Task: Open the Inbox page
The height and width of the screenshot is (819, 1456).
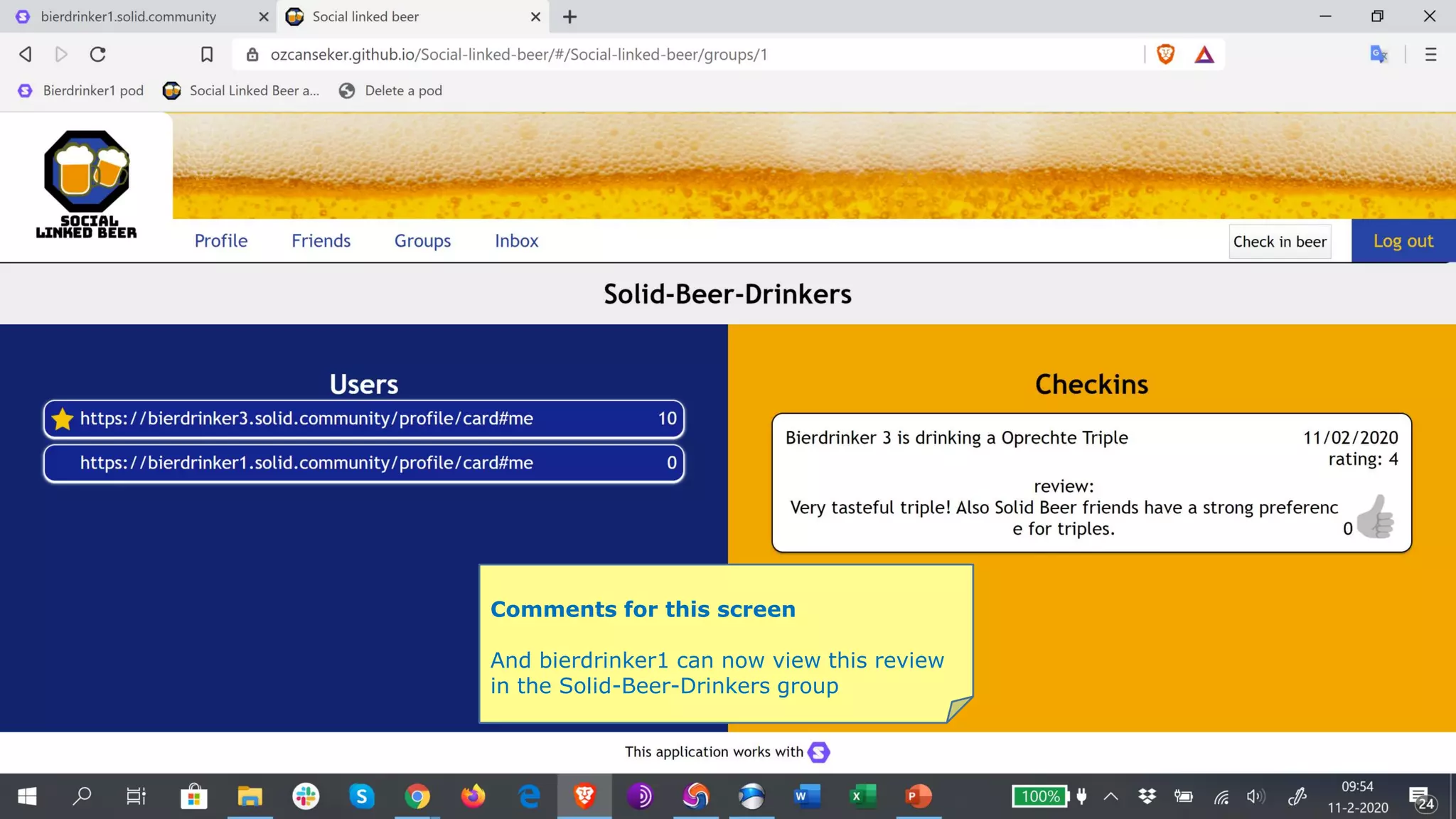Action: point(517,241)
